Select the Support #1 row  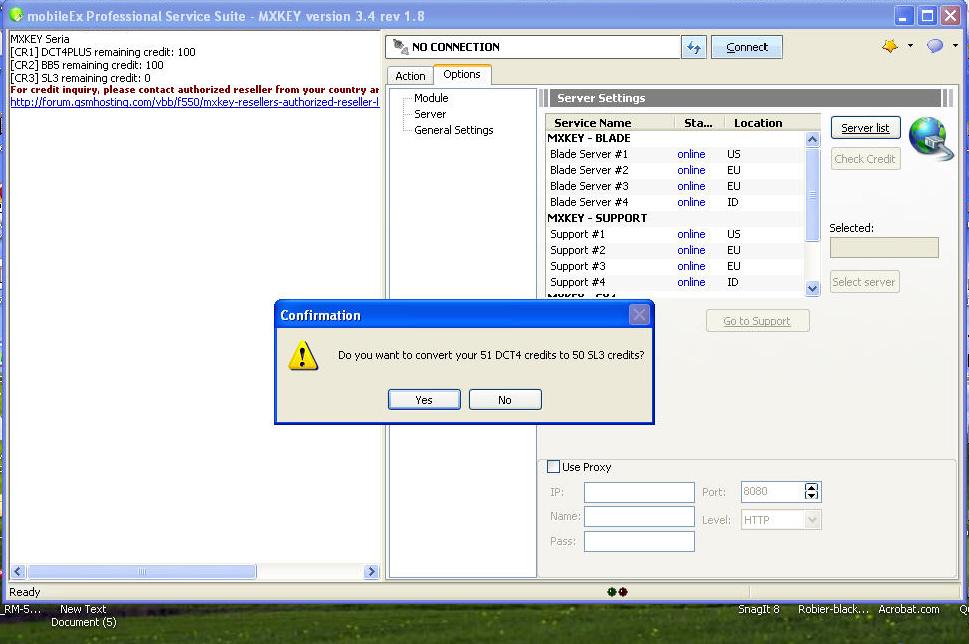click(675, 234)
